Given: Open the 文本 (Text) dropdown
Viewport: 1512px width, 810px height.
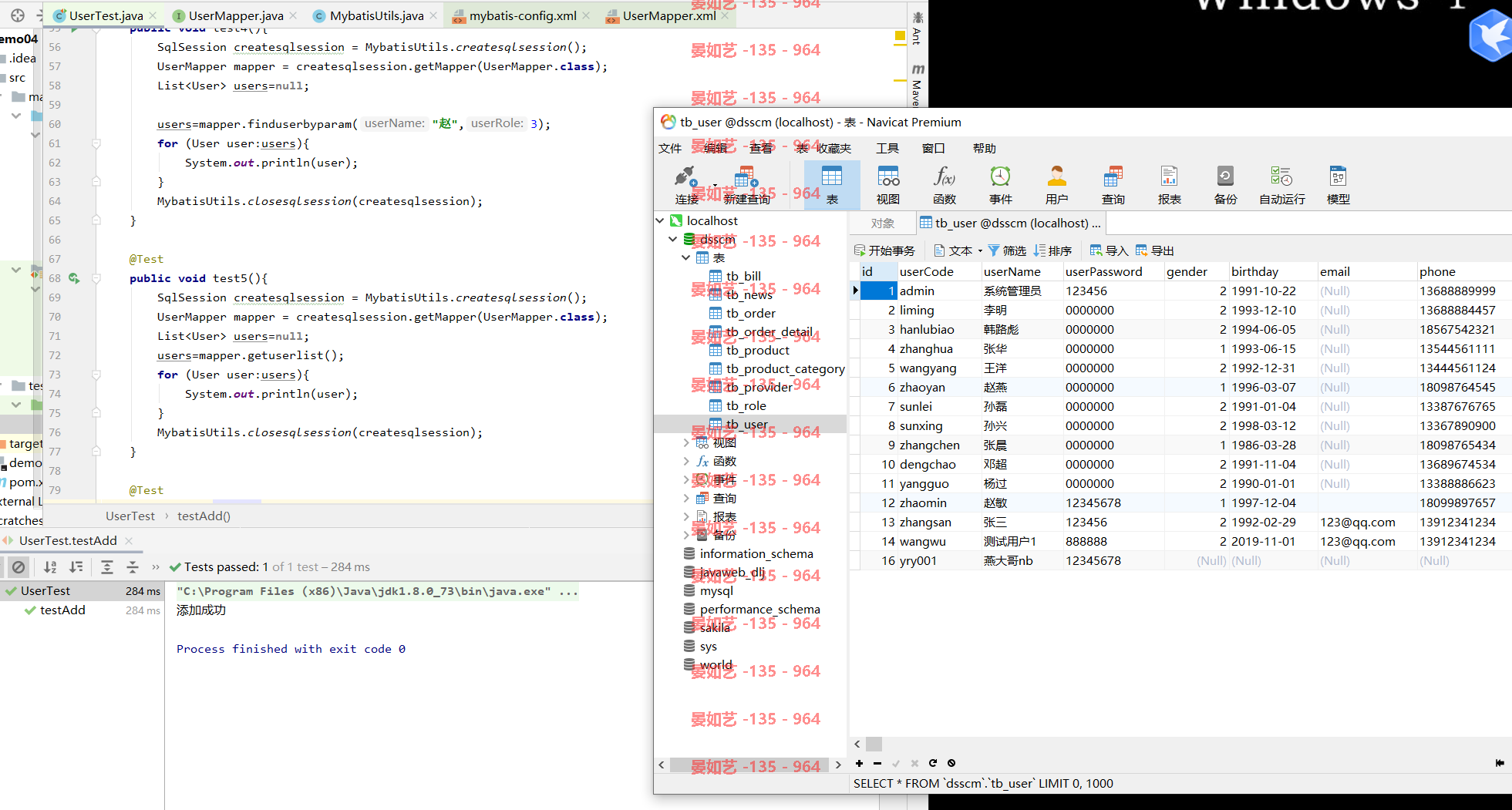Looking at the screenshot, I should pyautogui.click(x=958, y=250).
